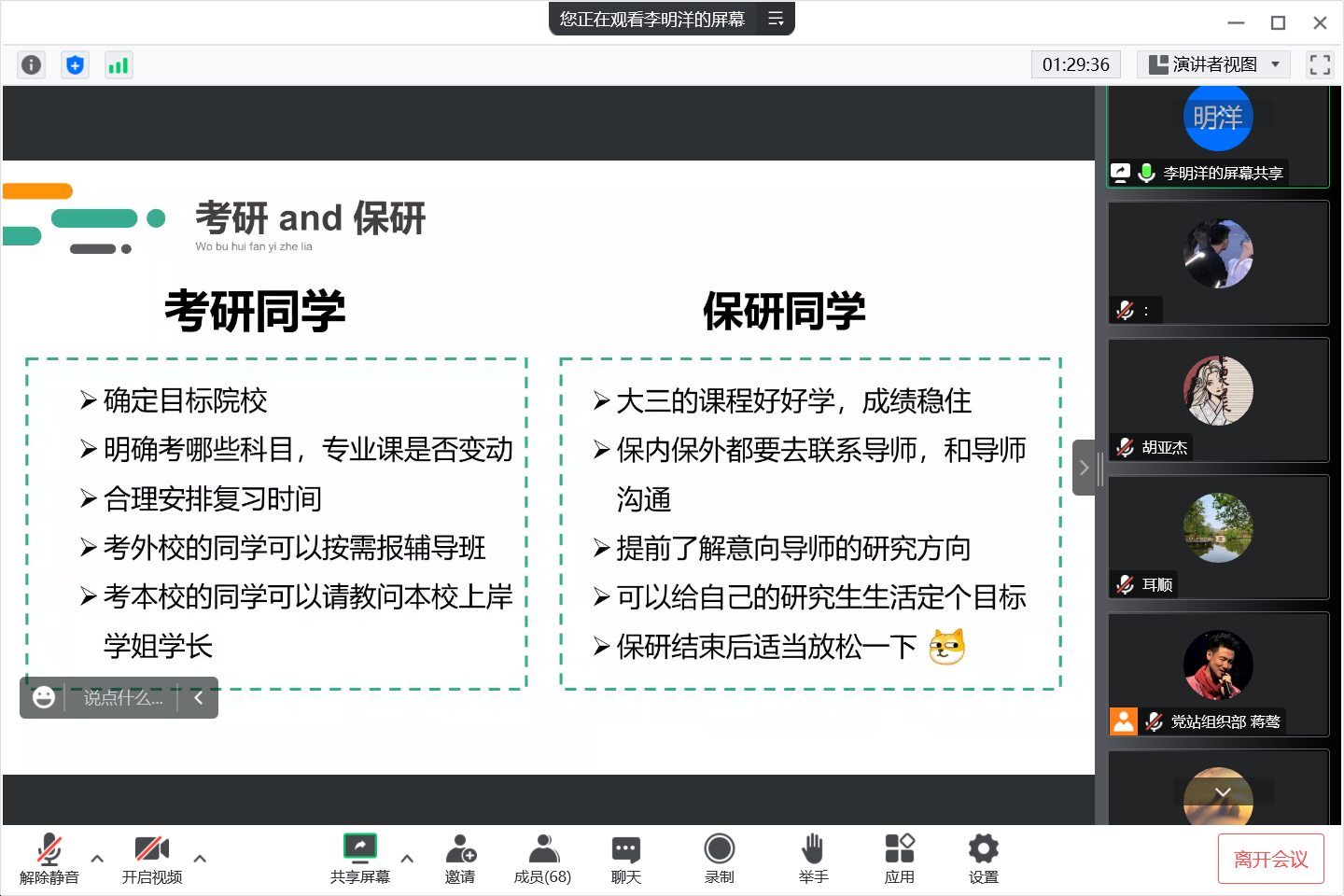1344x896 pixels.
Task: Open the Members (成员) list
Action: pos(542,859)
